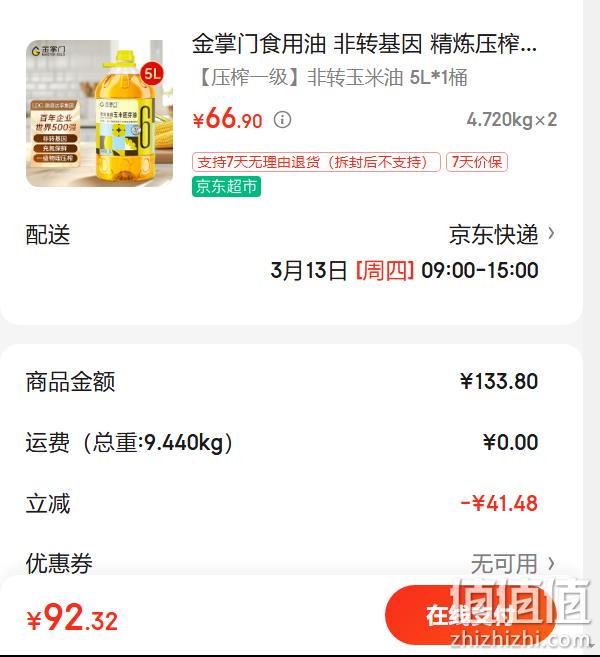
Task: Click the 4.720kg×2 quantity label
Action: click(512, 120)
